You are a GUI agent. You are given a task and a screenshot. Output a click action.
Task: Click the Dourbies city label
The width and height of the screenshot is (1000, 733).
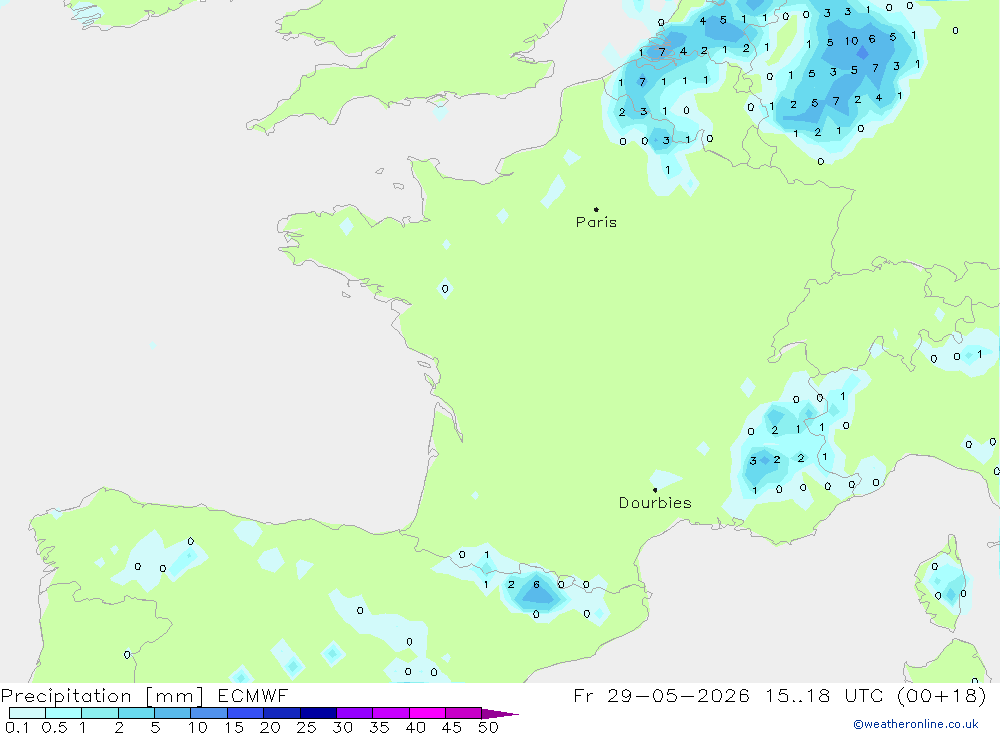pyautogui.click(x=655, y=503)
